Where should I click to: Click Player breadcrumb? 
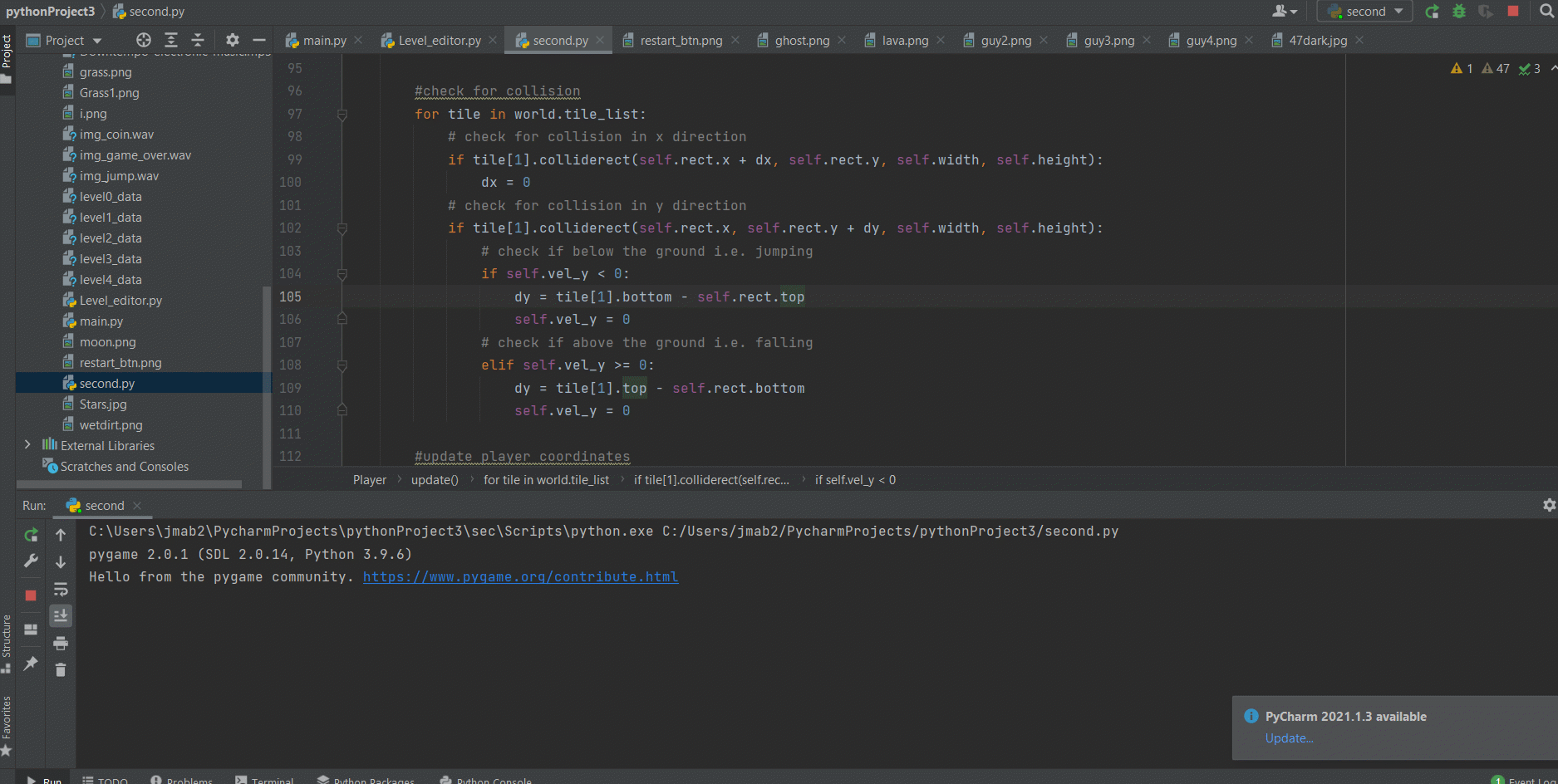click(370, 480)
